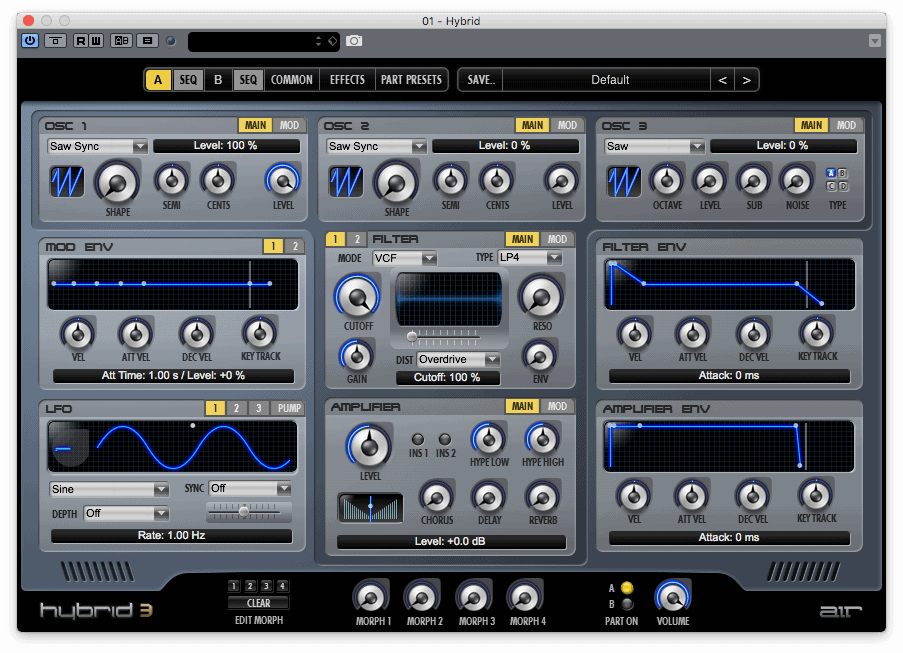Viewport: 903px width, 653px height.
Task: Click the Amplifier Env envelope graph
Action: (x=729, y=446)
